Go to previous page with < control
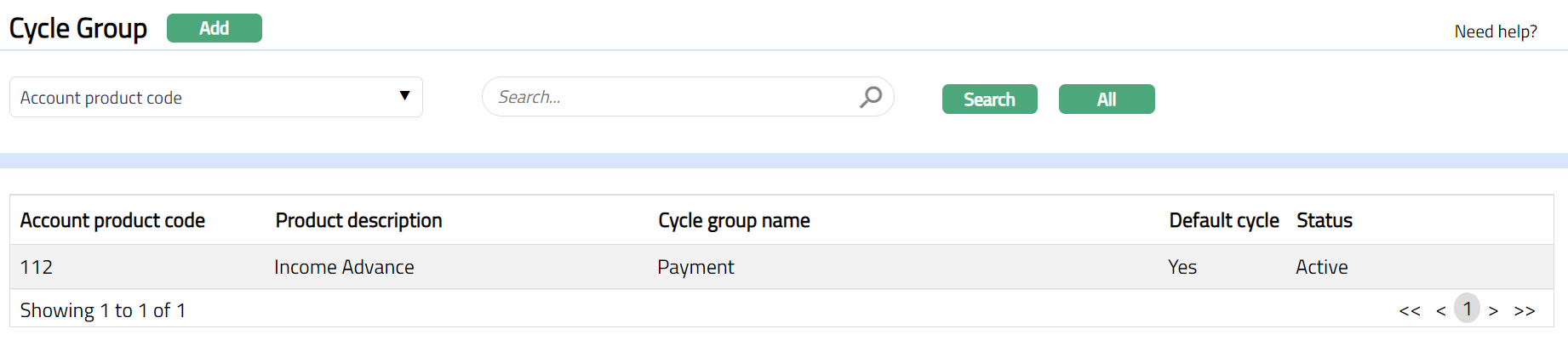The image size is (1568, 346). (x=1440, y=311)
